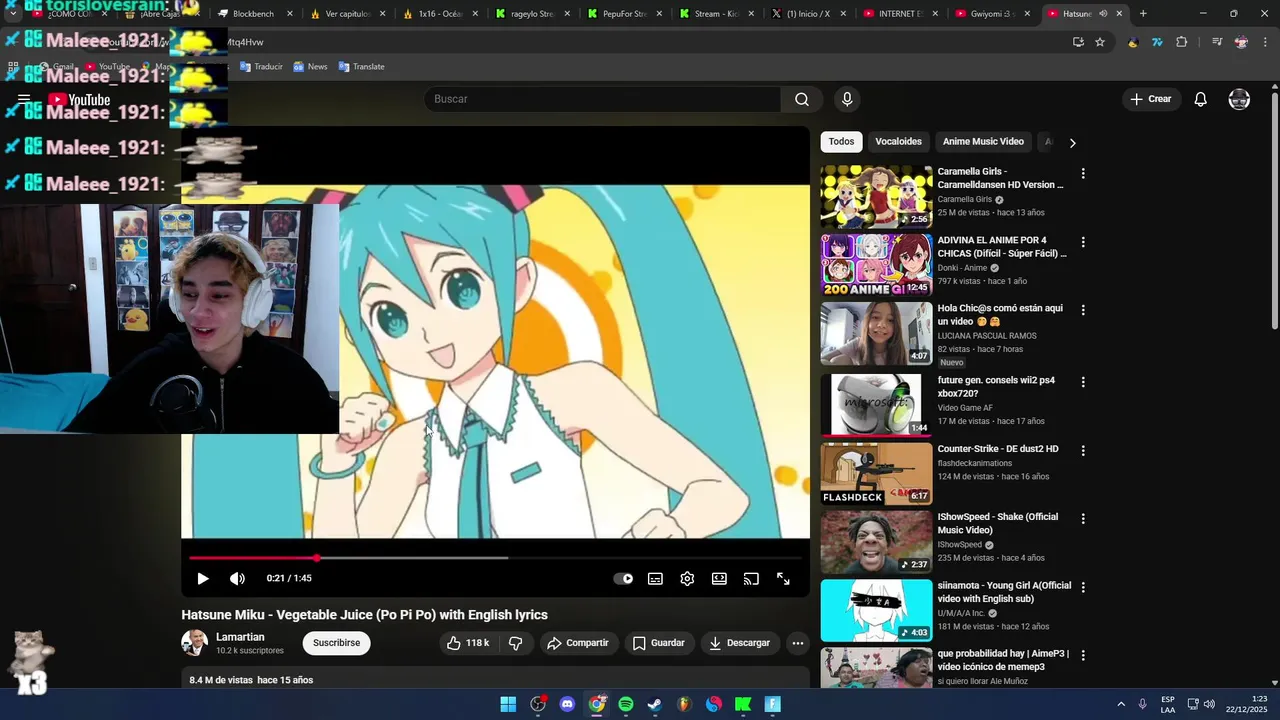Open Spotify from the taskbar

click(x=626, y=704)
